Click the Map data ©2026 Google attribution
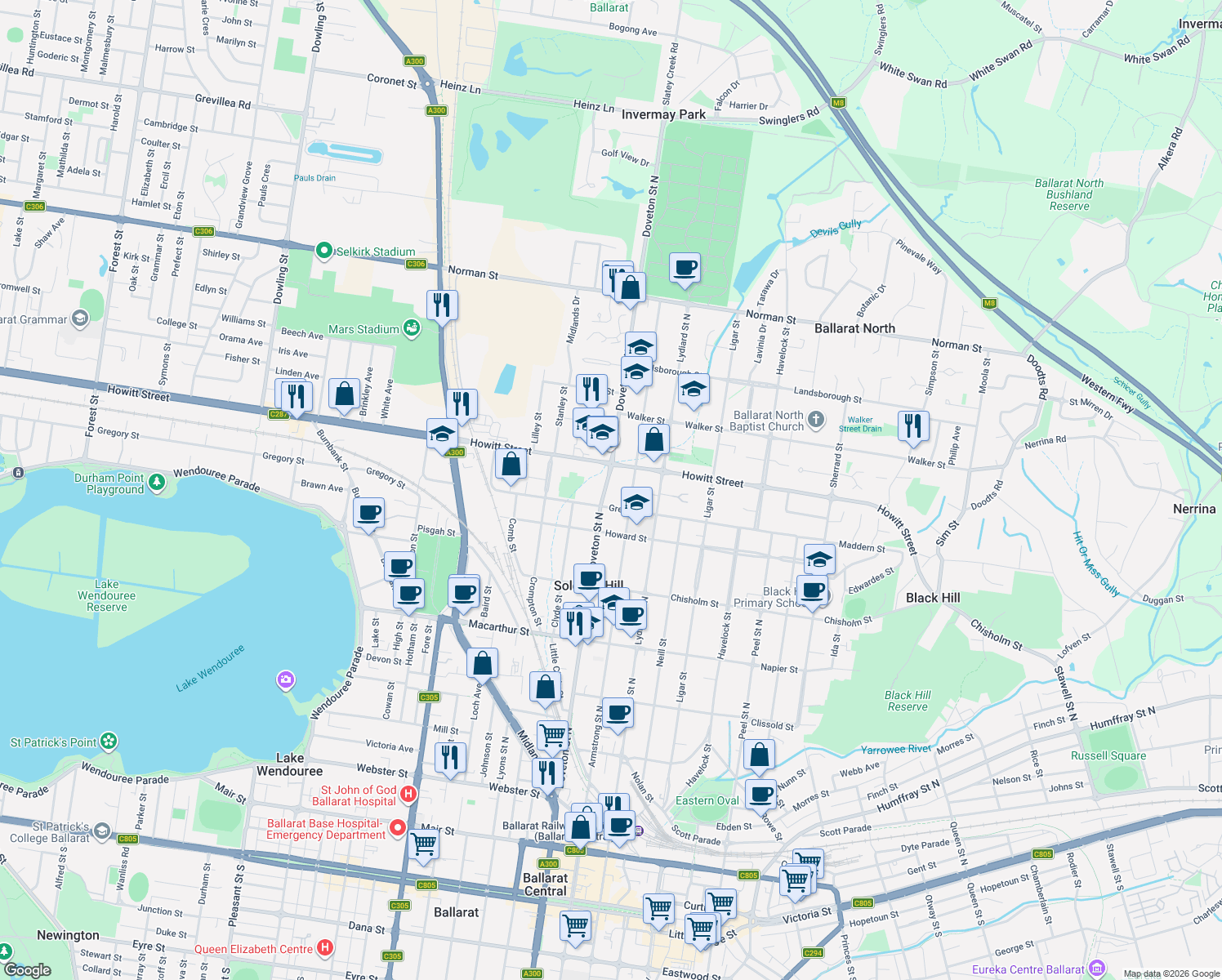1222x980 pixels. 1171,973
